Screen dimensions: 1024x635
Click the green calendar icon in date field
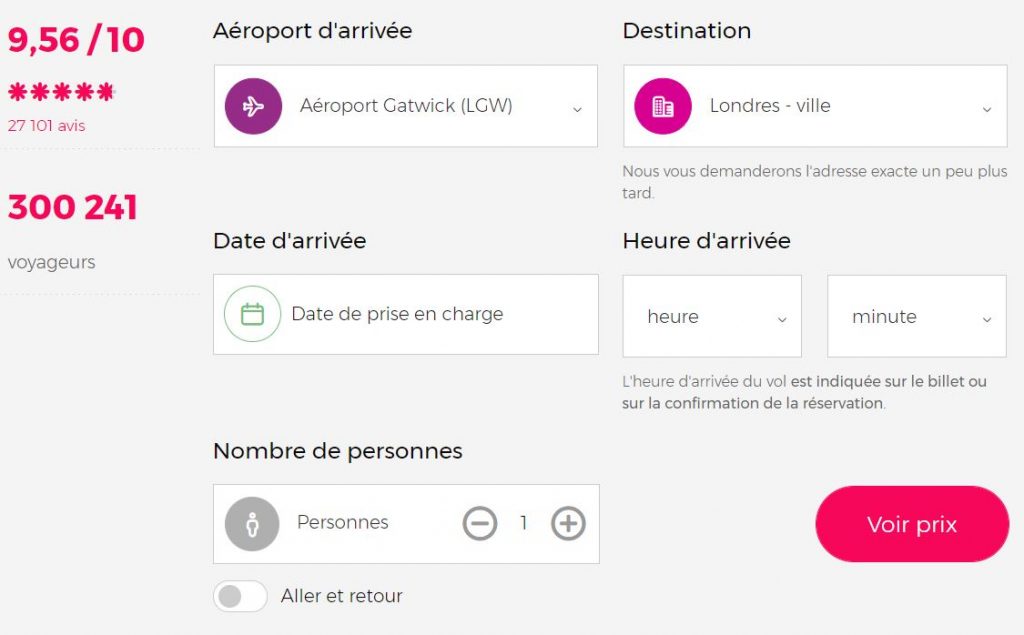pos(252,314)
